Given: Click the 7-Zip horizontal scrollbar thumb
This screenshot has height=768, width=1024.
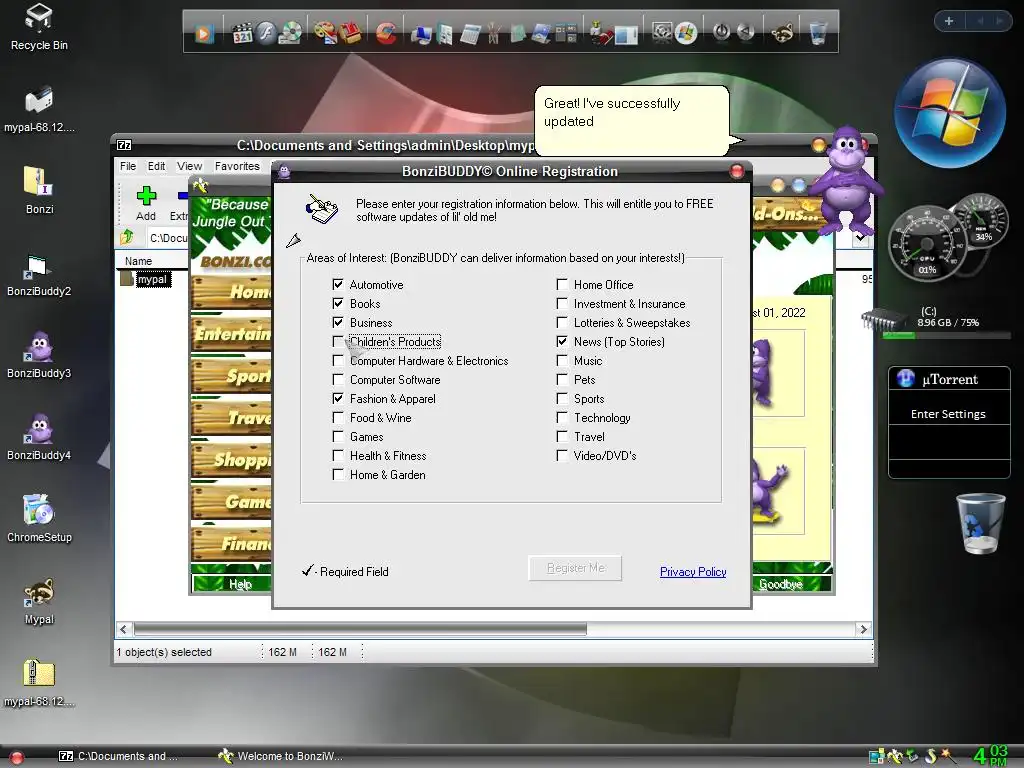Looking at the screenshot, I should tap(360, 630).
